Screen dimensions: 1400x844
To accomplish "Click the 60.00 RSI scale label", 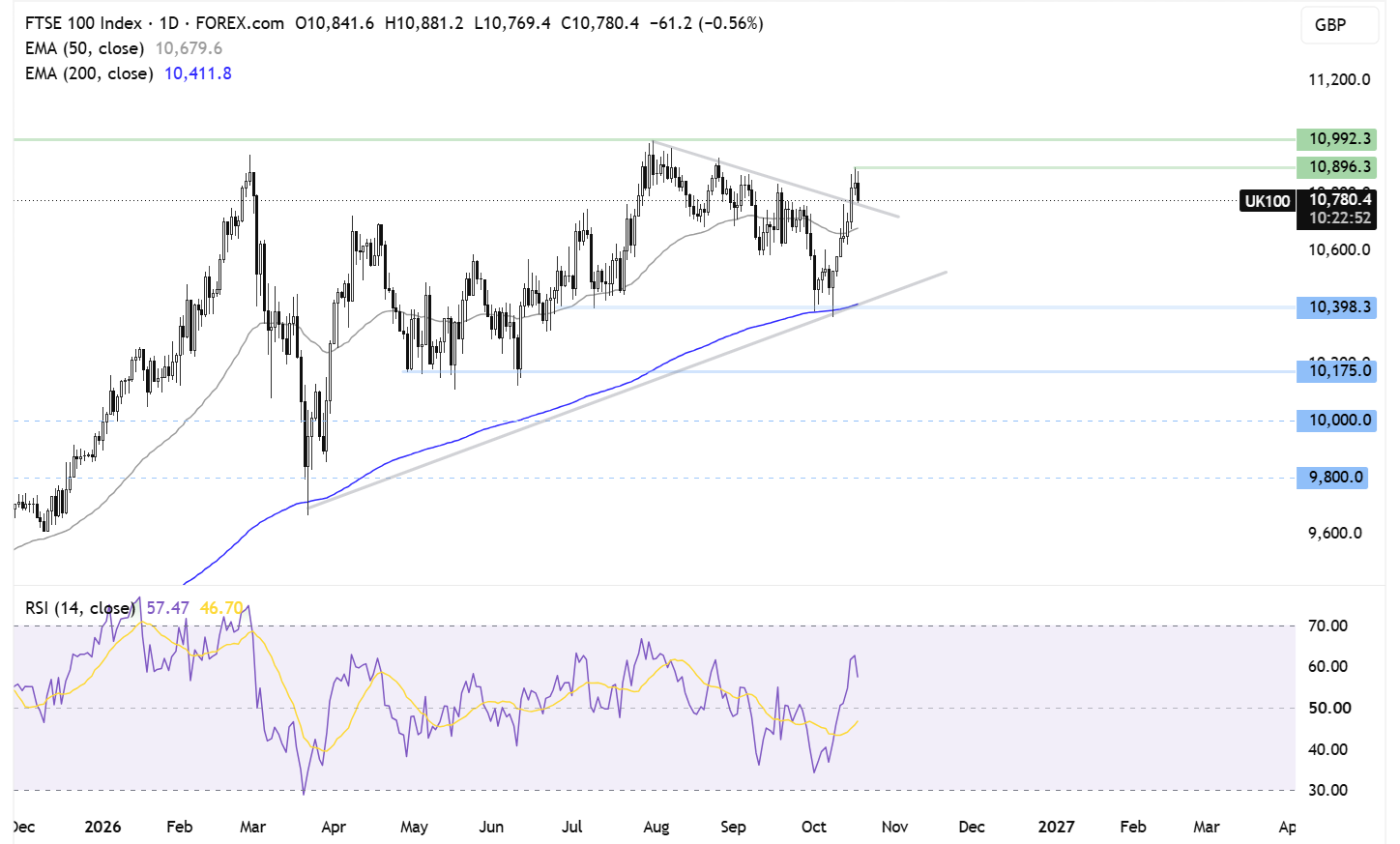I will pos(1327,667).
